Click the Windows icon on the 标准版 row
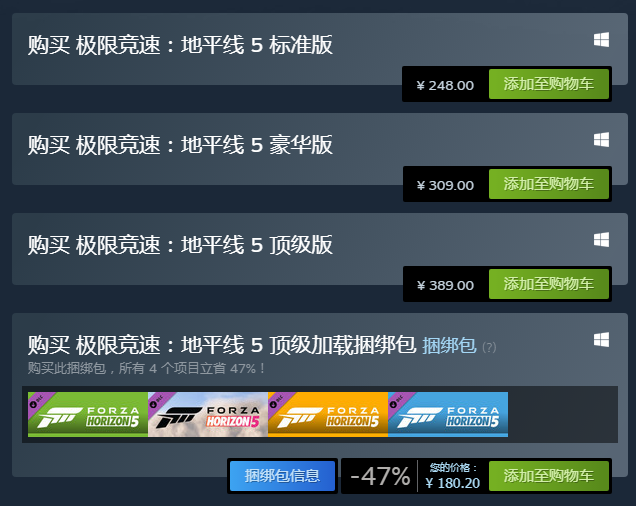The width and height of the screenshot is (636, 506). coord(601,40)
